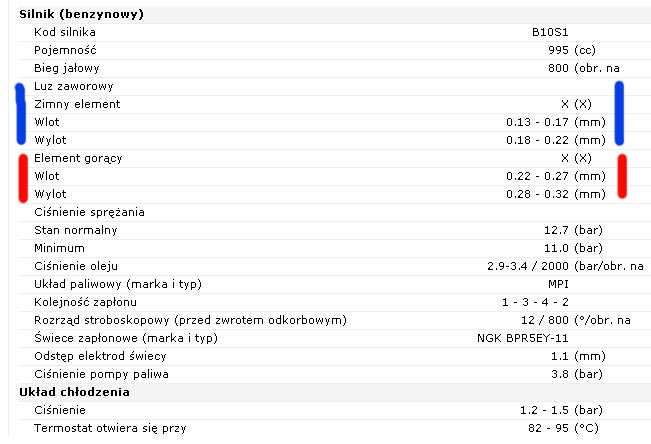Screen dimensions: 651x444
Task: Click the right red marker bar
Action: (622, 176)
